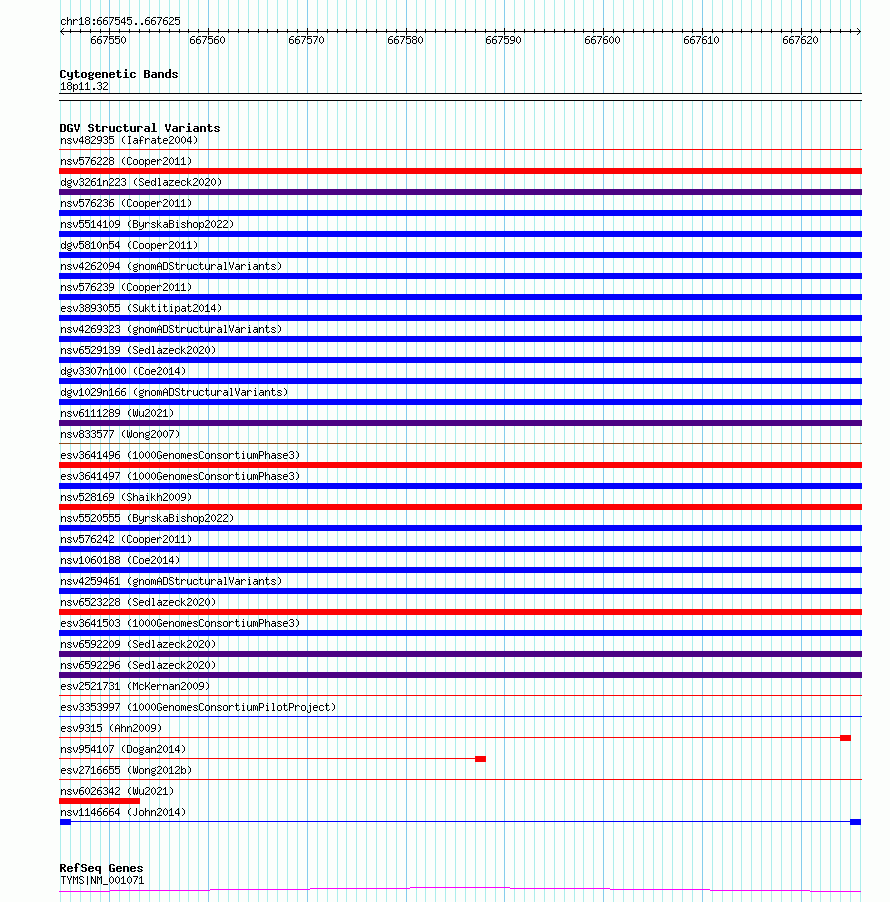Click the nsv482935 (Iafrate2004) variant label
The width and height of the screenshot is (890, 902).
129,140
